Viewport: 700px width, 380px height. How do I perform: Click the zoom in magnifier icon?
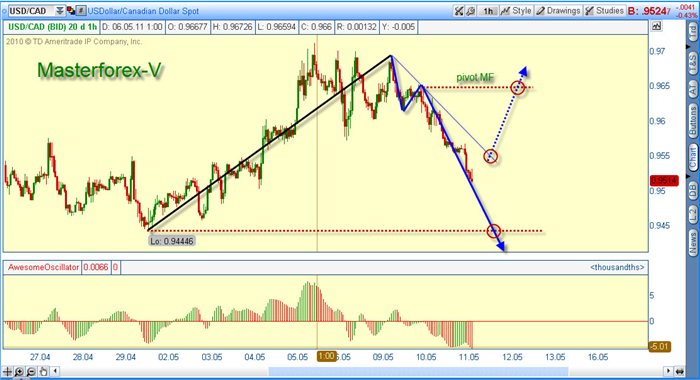coord(19,372)
